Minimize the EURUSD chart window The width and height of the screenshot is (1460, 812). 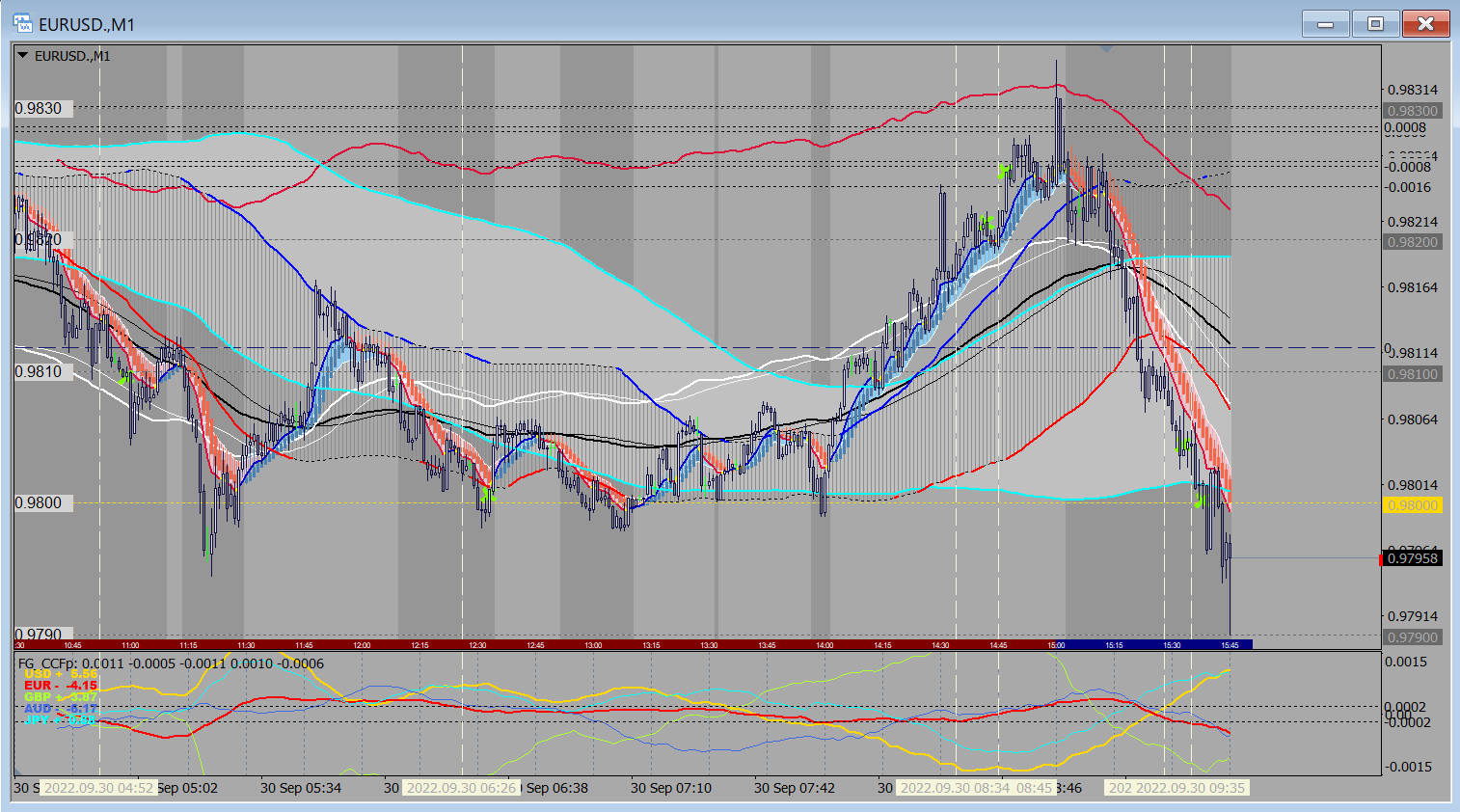click(1326, 24)
